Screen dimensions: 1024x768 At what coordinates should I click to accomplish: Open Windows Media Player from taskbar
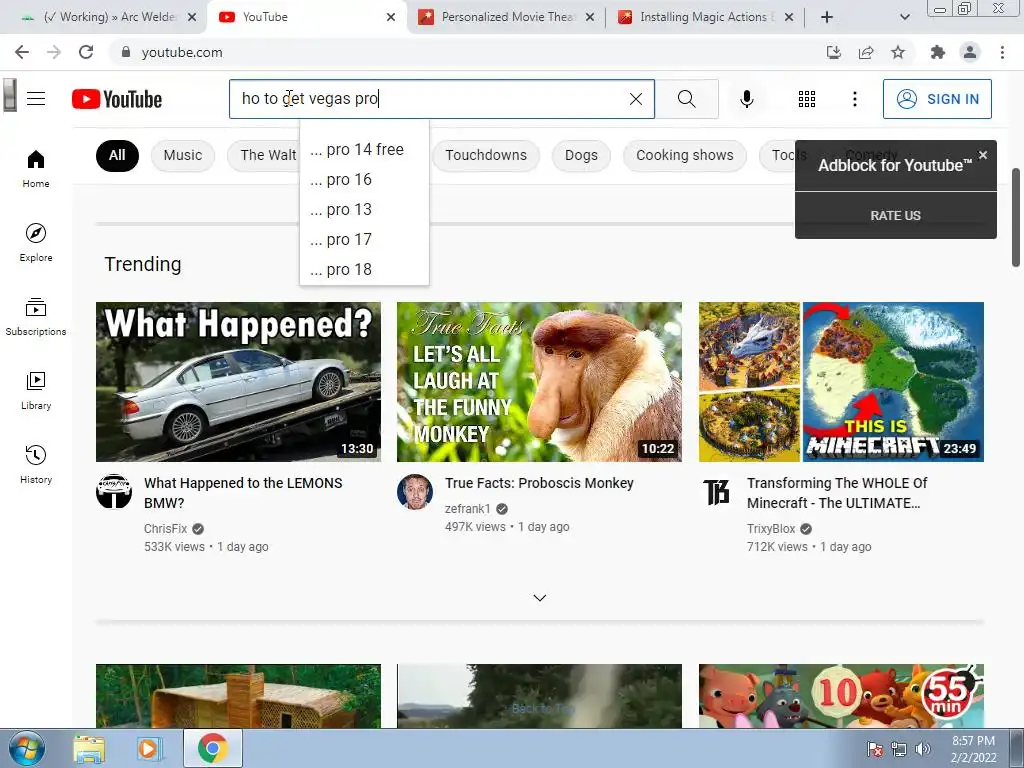[x=148, y=748]
